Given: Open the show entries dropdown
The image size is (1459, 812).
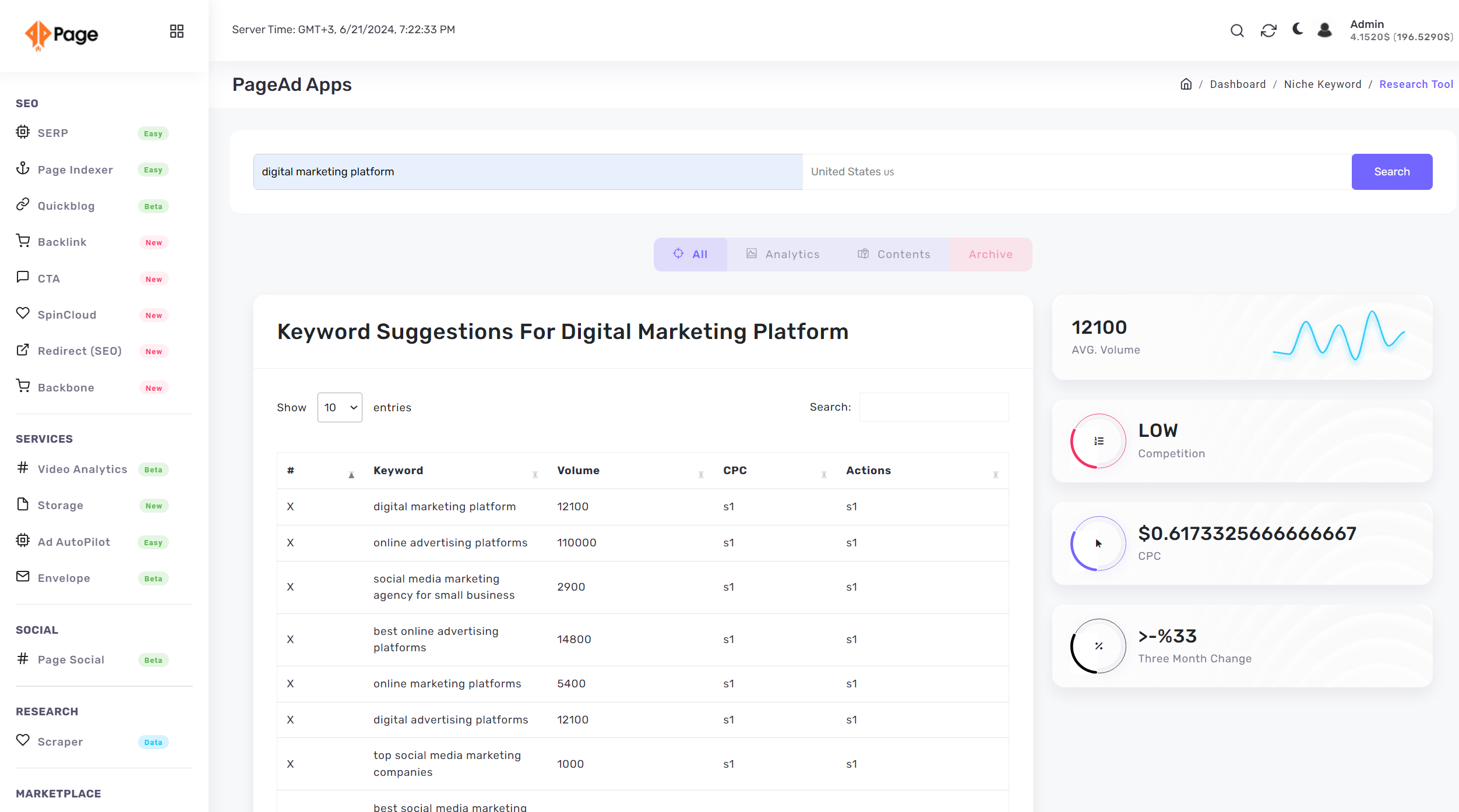Looking at the screenshot, I should [340, 407].
